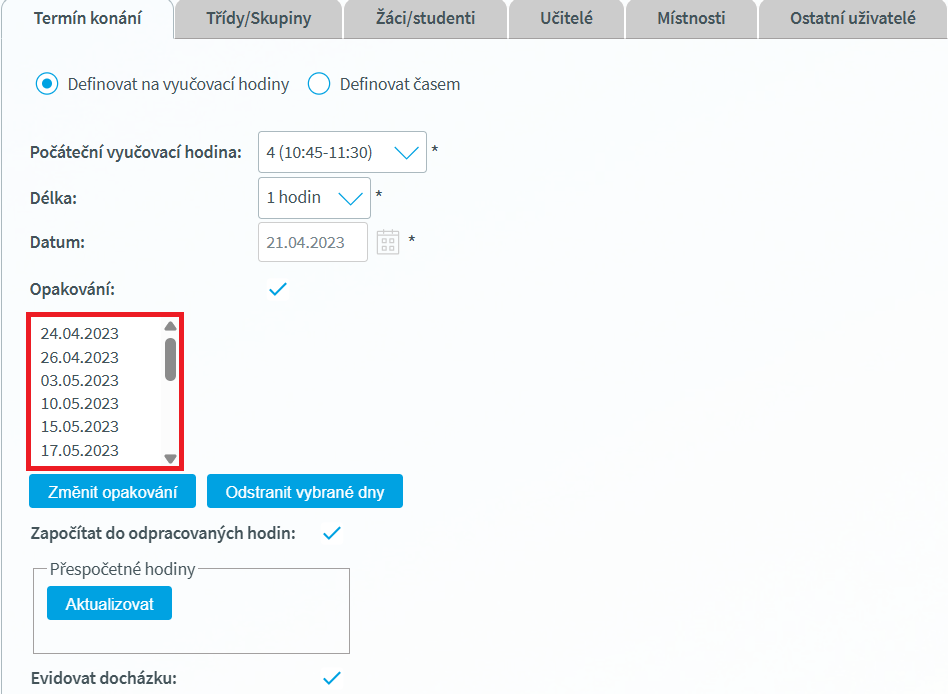Disable 'Evidovat docházku' checkmark
This screenshot has height=694, width=948.
[332, 678]
